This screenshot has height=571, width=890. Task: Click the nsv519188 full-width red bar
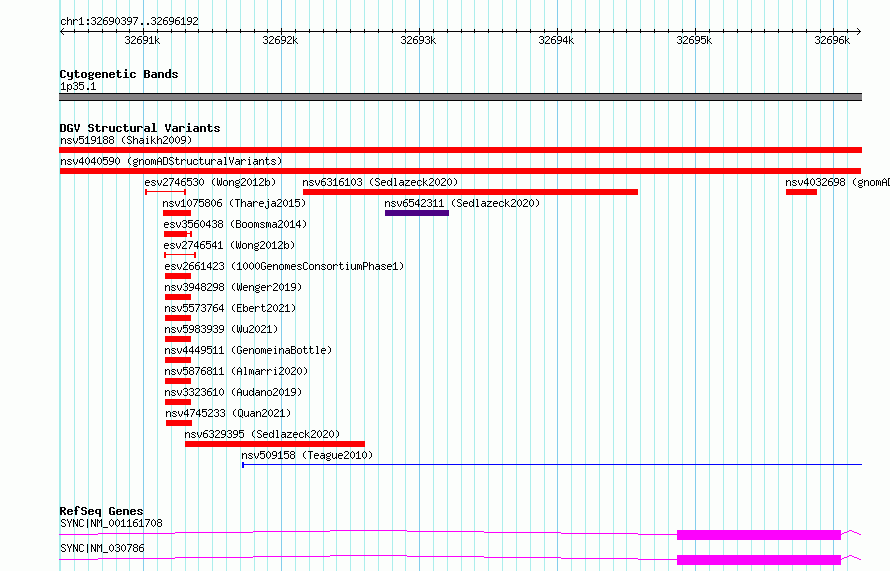[x=460, y=150]
